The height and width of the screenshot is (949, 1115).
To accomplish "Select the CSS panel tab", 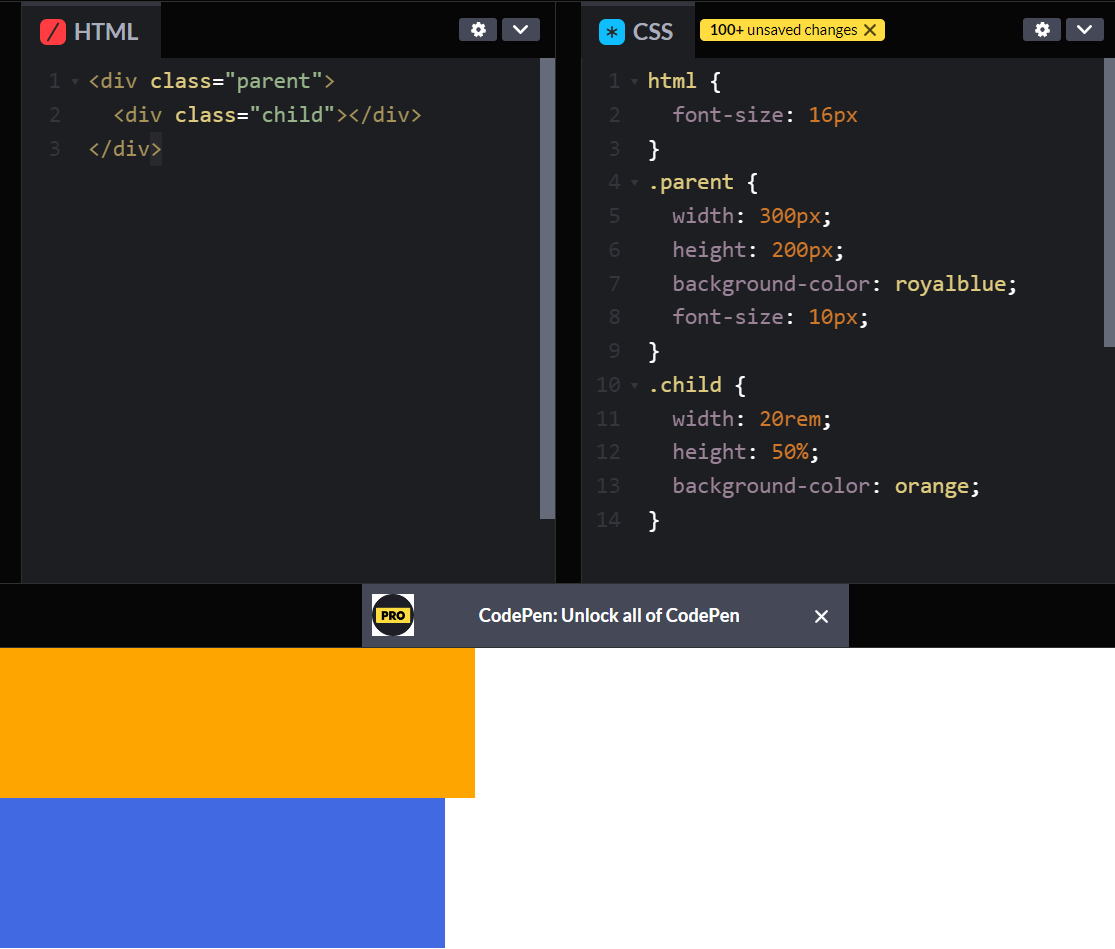I will [x=637, y=31].
